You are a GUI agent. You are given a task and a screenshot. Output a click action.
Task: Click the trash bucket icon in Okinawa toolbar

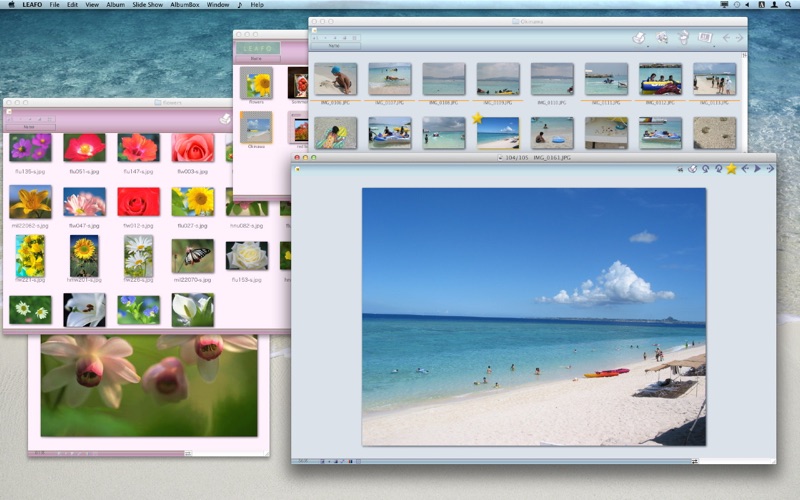(x=683, y=37)
